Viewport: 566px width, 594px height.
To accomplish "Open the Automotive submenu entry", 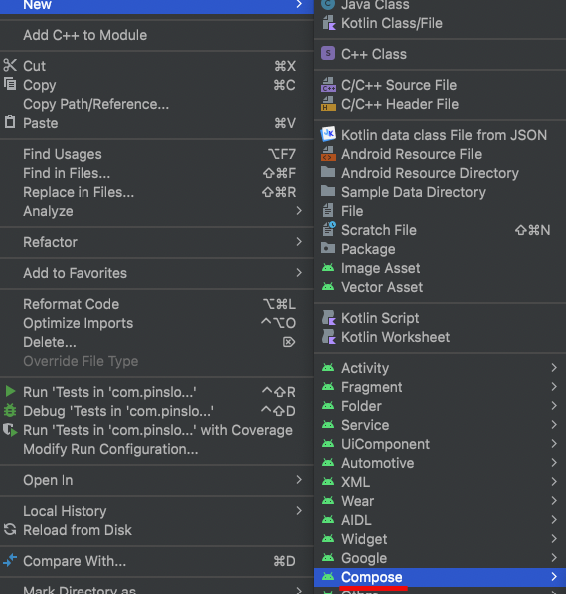I will coord(440,463).
